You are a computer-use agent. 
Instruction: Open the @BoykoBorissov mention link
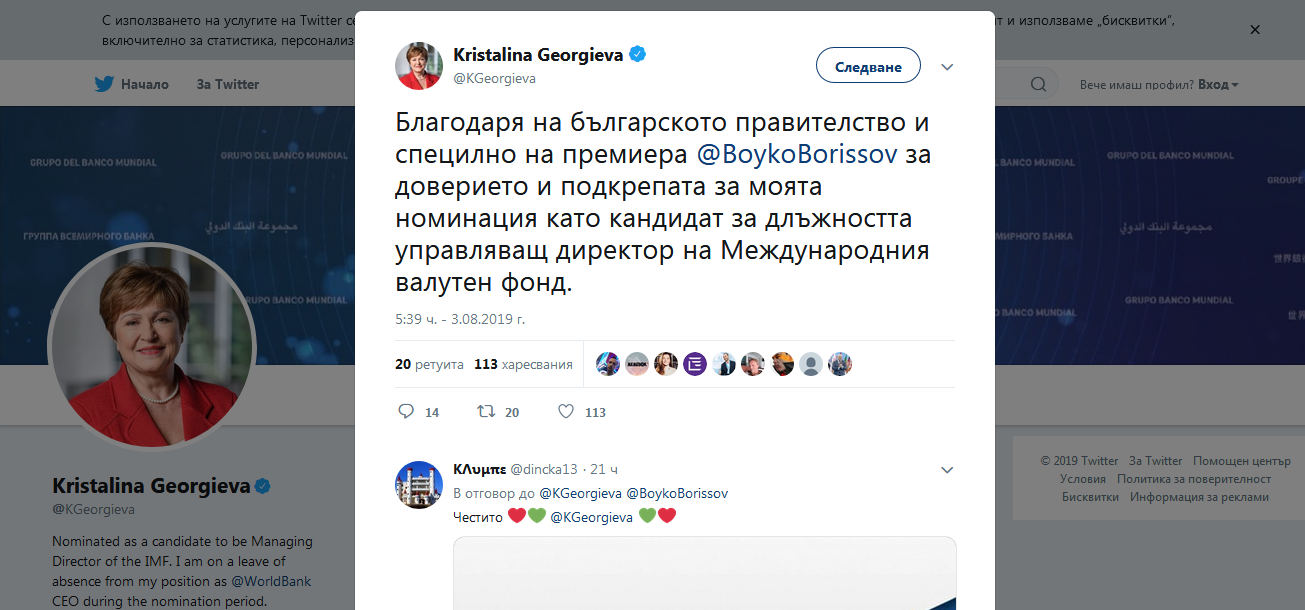pyautogui.click(x=797, y=156)
